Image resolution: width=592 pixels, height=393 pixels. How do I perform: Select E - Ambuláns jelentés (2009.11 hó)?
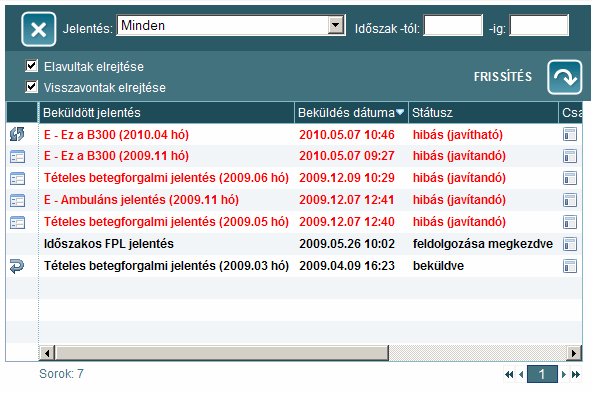[141, 200]
